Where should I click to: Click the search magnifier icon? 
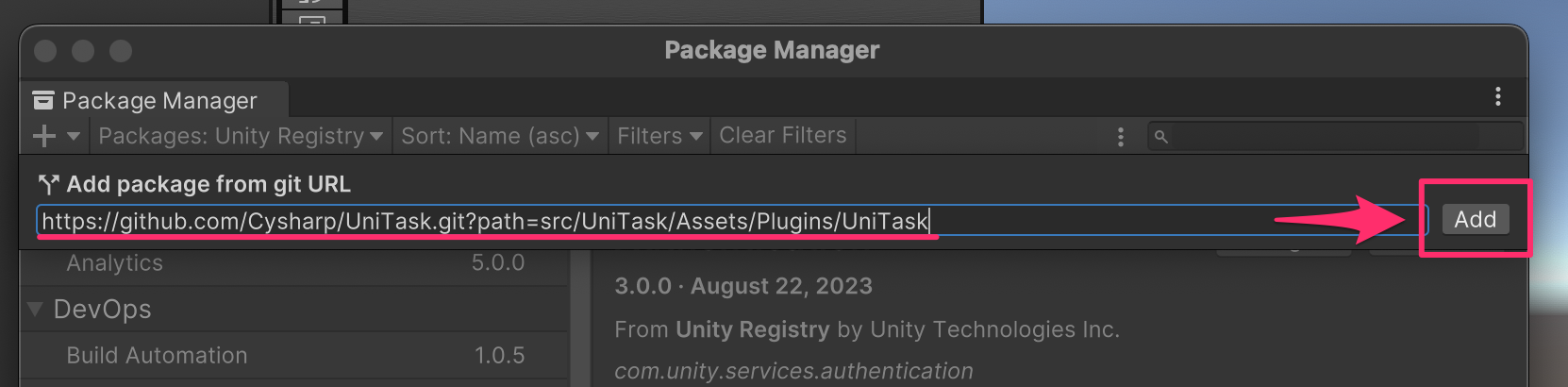[1161, 137]
